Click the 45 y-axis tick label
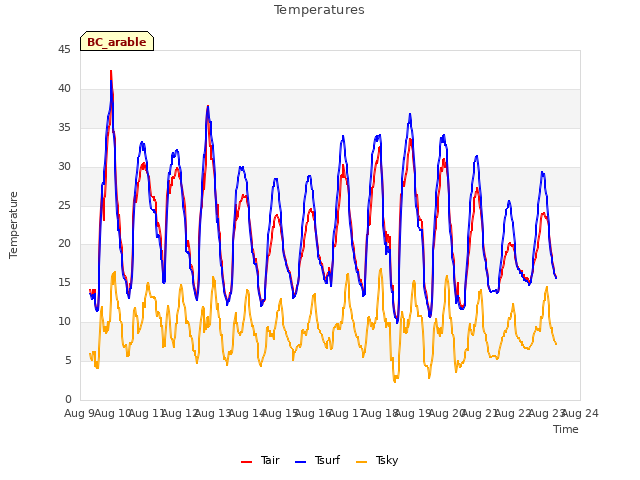 (x=64, y=50)
